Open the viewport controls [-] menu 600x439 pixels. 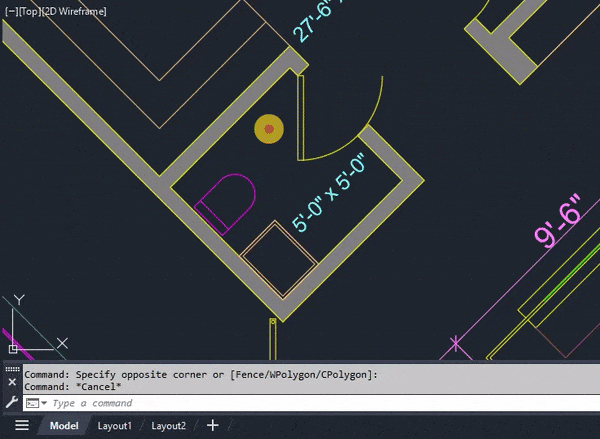pos(11,11)
